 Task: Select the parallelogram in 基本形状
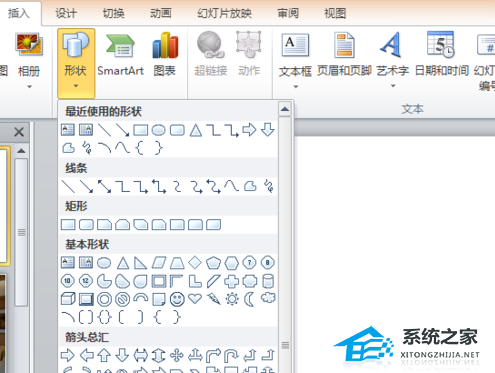pos(159,263)
